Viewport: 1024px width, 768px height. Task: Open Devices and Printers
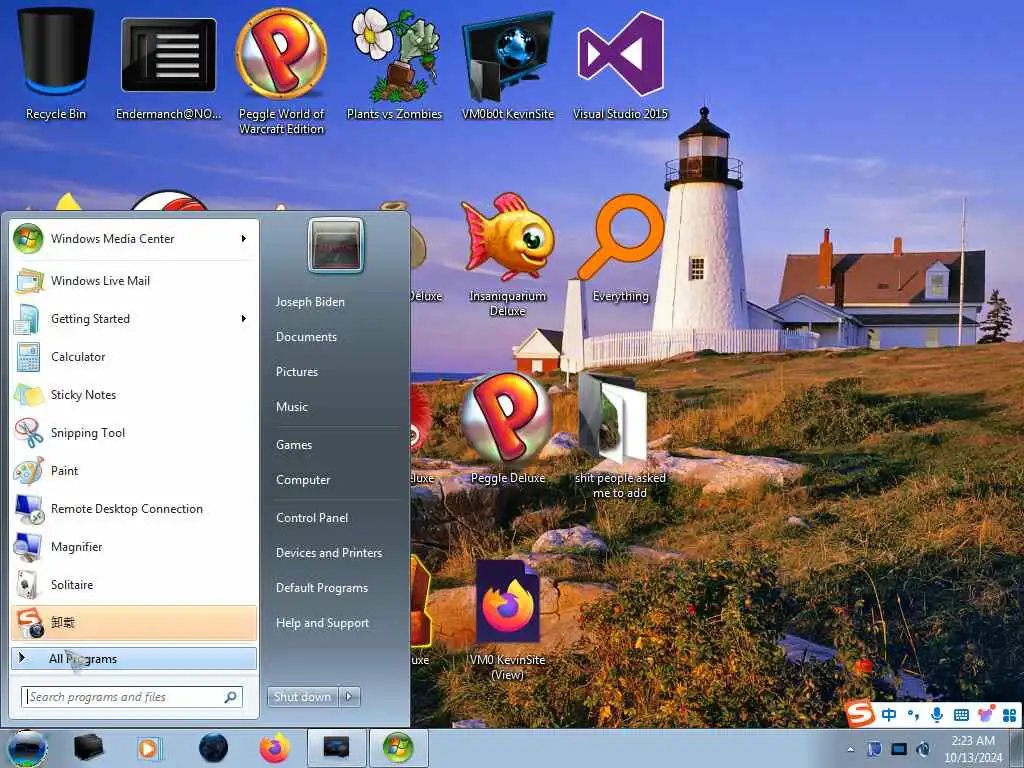pos(329,553)
